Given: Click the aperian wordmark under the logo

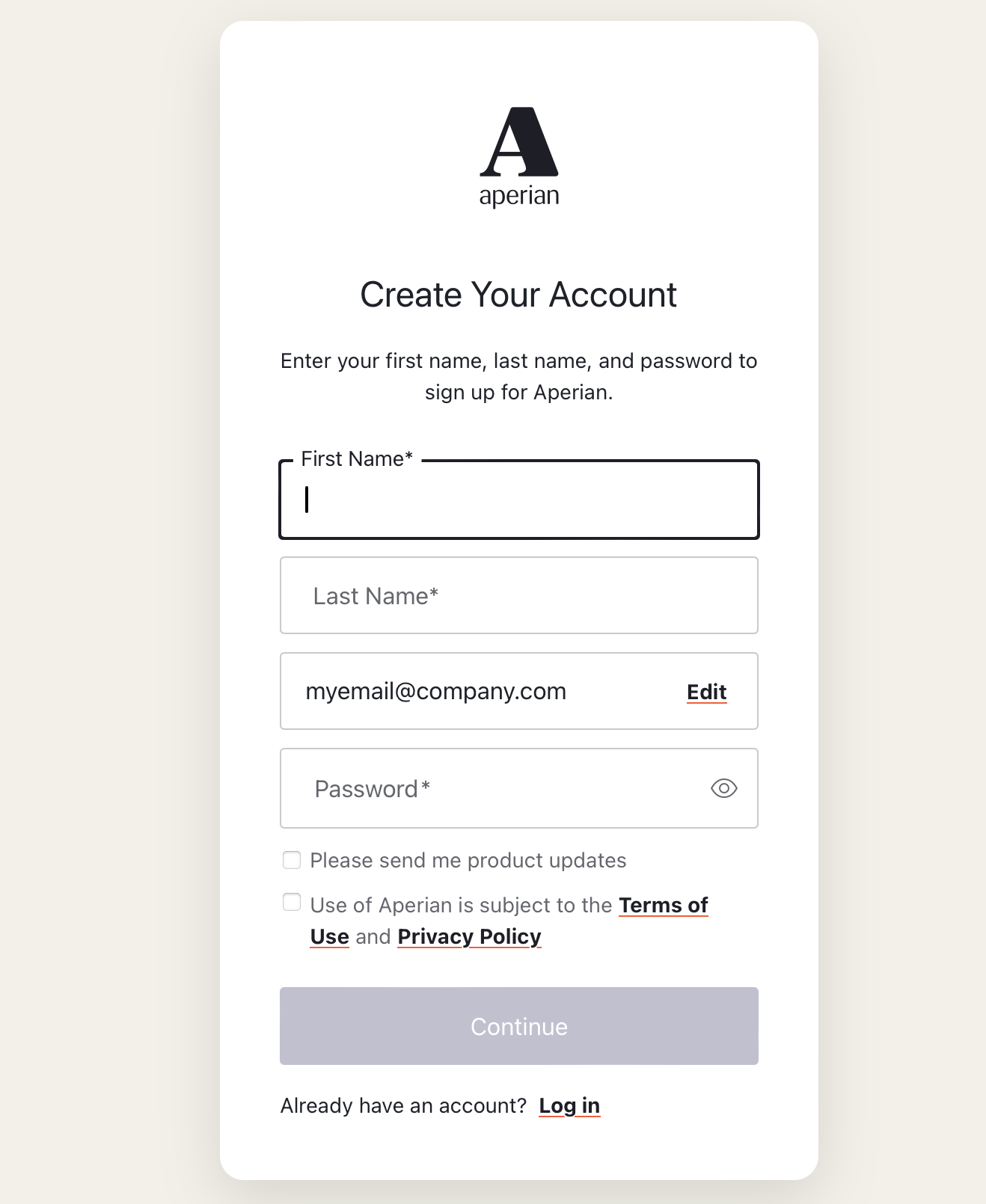Looking at the screenshot, I should pyautogui.click(x=519, y=196).
